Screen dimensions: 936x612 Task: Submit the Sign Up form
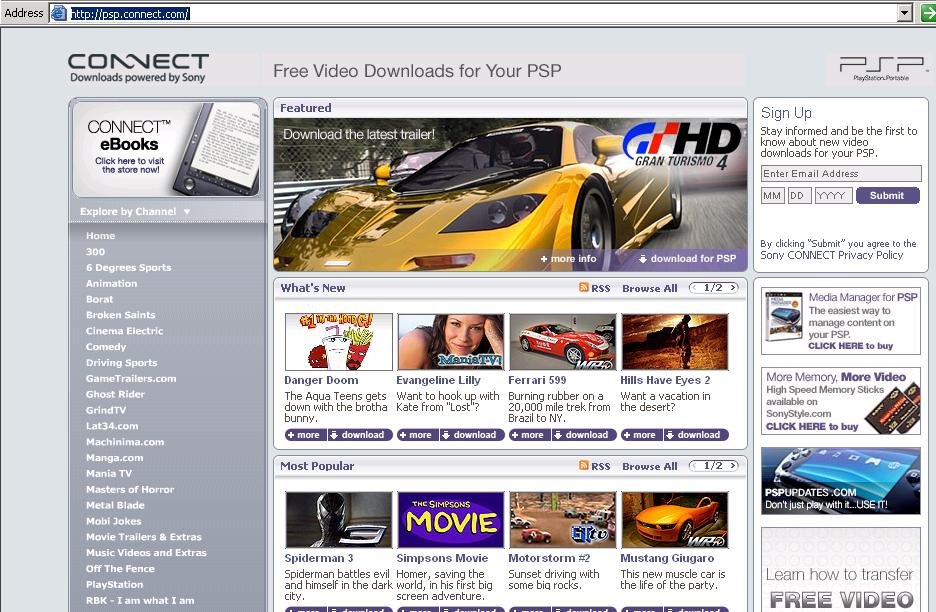pyautogui.click(x=888, y=195)
